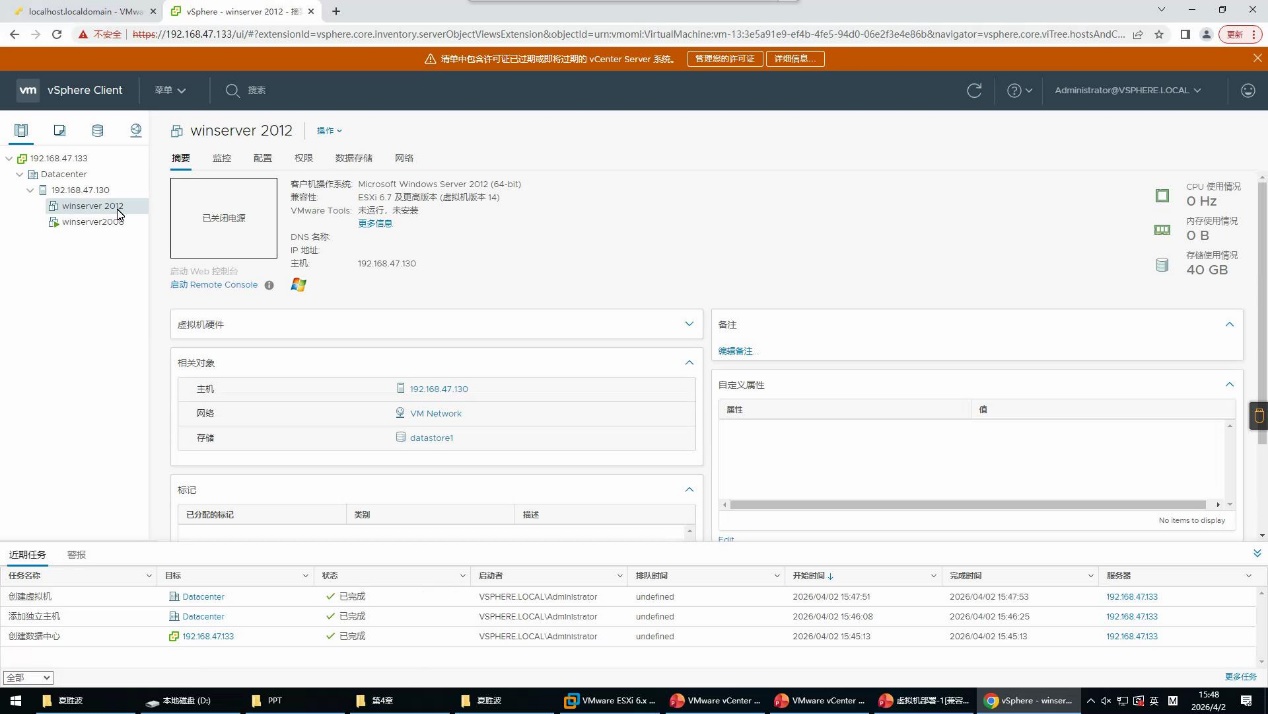
Task: Collapse the tags panel
Action: [689, 489]
